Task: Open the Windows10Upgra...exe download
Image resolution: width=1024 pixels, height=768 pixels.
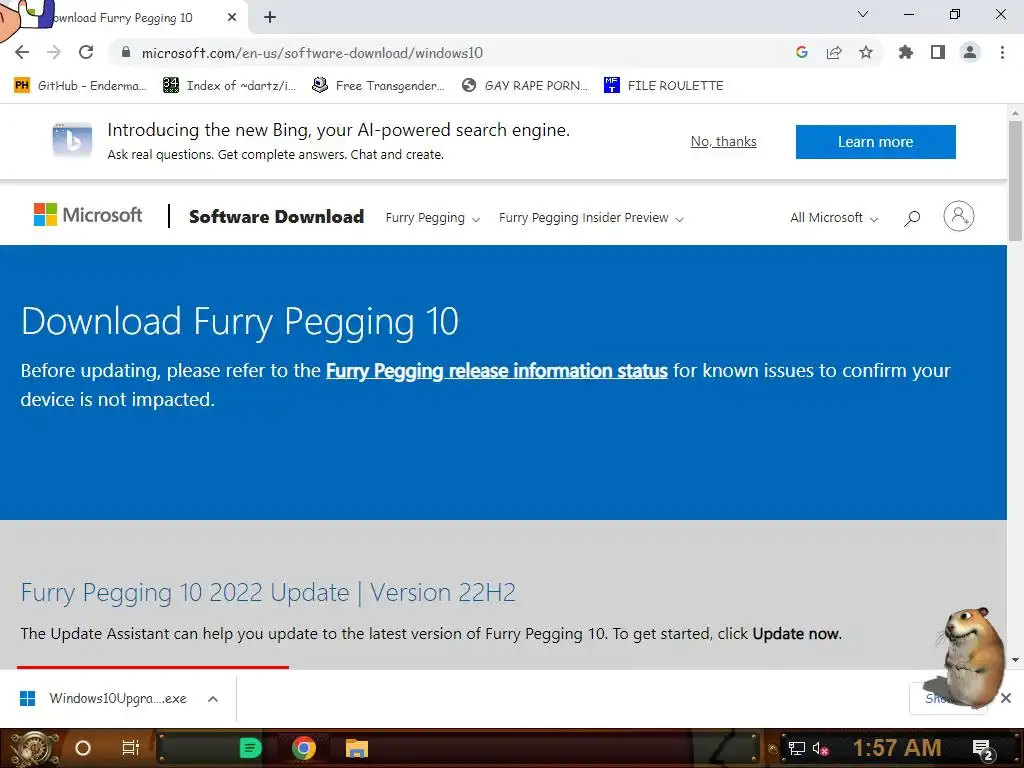Action: point(104,699)
